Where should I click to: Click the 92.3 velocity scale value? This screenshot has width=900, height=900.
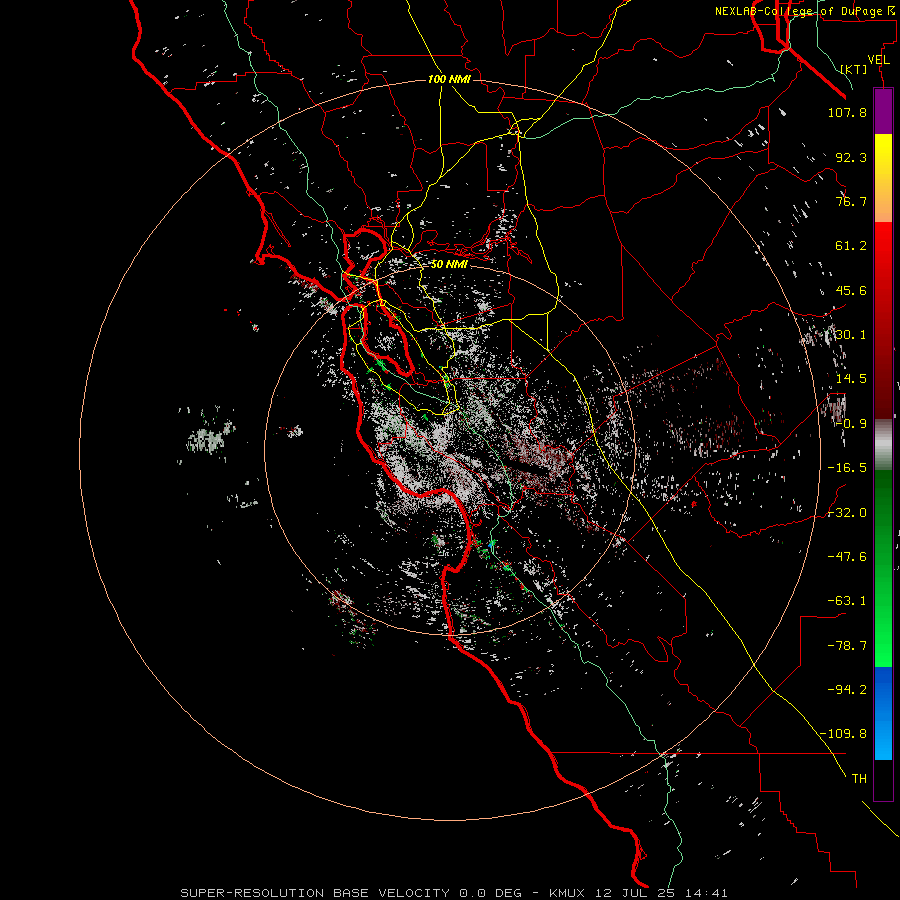[851, 157]
